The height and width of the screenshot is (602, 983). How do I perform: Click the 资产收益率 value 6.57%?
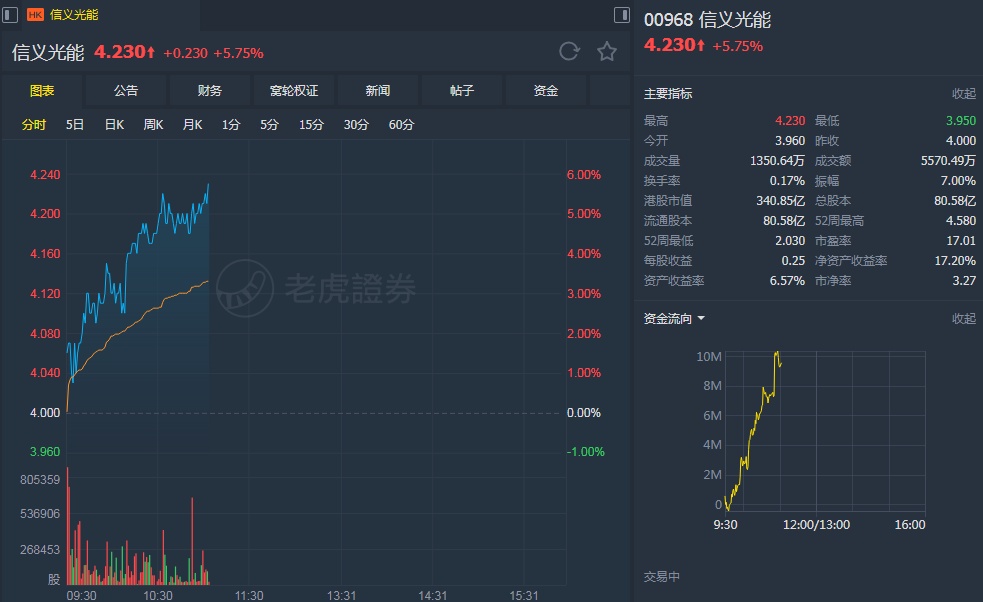click(x=787, y=281)
